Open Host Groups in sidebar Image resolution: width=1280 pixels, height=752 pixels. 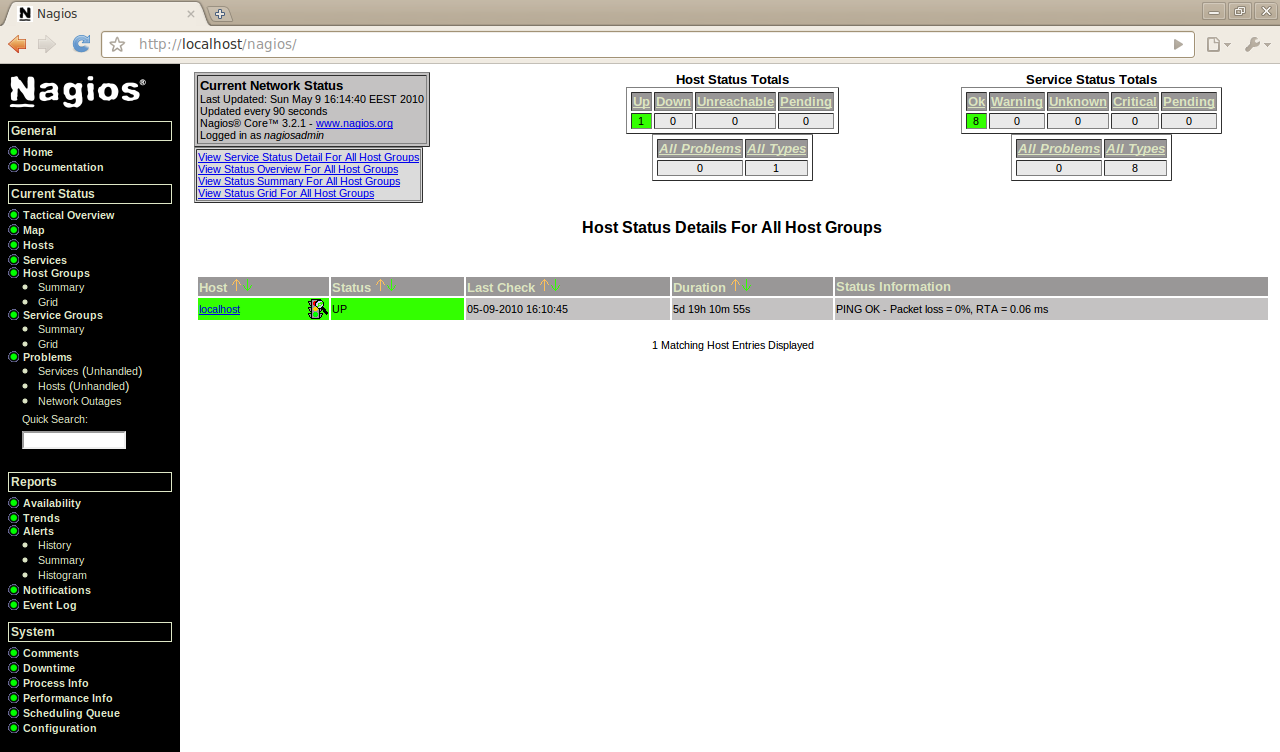(x=56, y=273)
